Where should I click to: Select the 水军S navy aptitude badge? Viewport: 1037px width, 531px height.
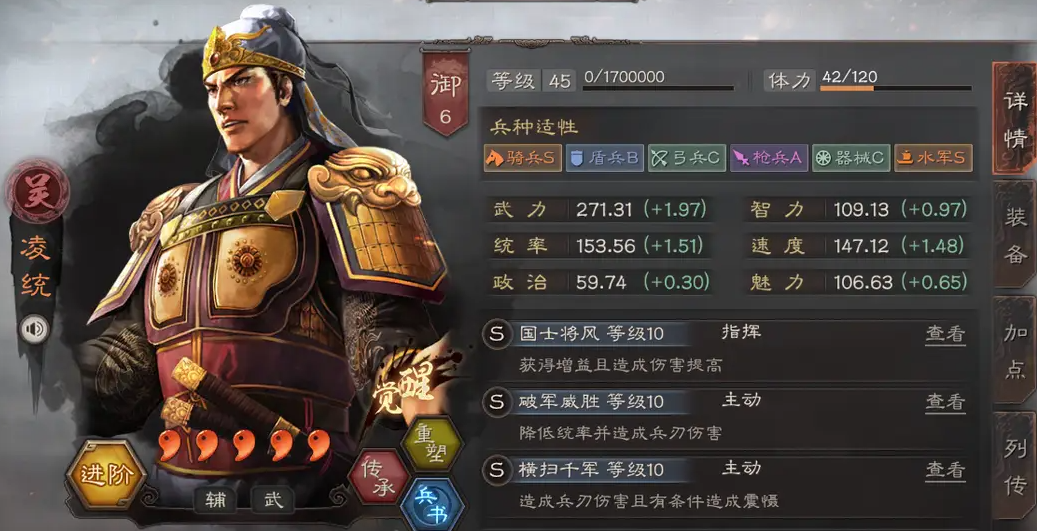[x=933, y=158]
